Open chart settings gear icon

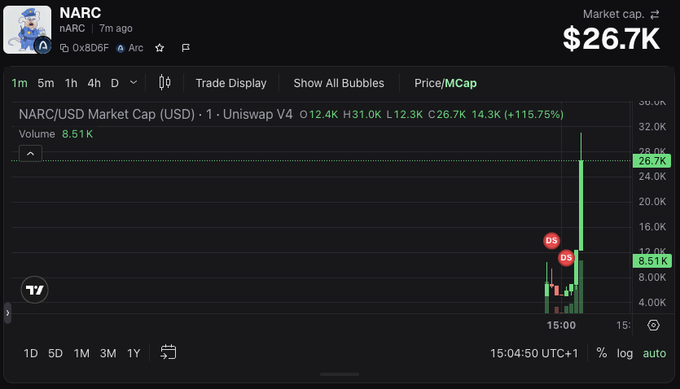(654, 325)
